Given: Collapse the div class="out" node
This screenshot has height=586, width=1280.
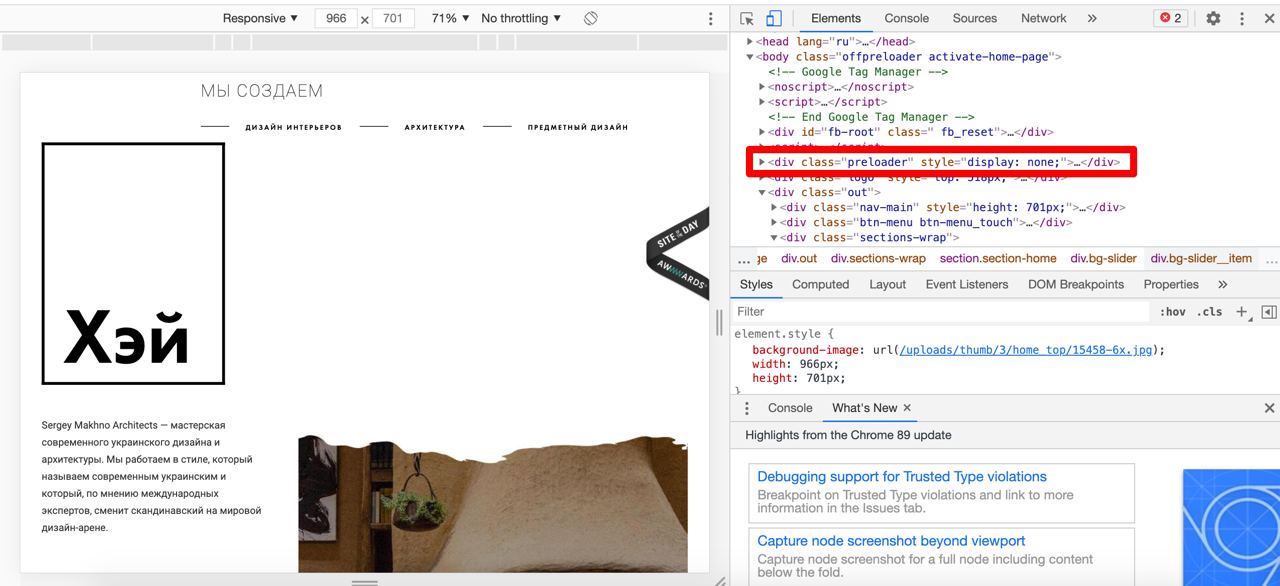Looking at the screenshot, I should (763, 192).
